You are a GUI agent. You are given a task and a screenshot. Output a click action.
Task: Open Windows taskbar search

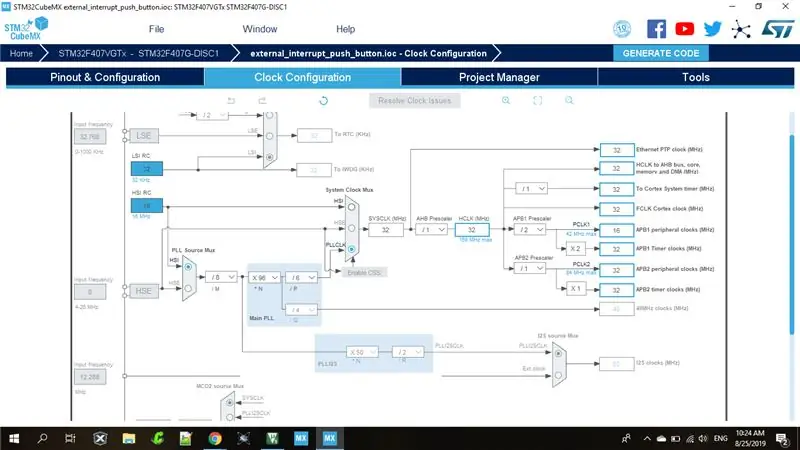pyautogui.click(x=42, y=438)
